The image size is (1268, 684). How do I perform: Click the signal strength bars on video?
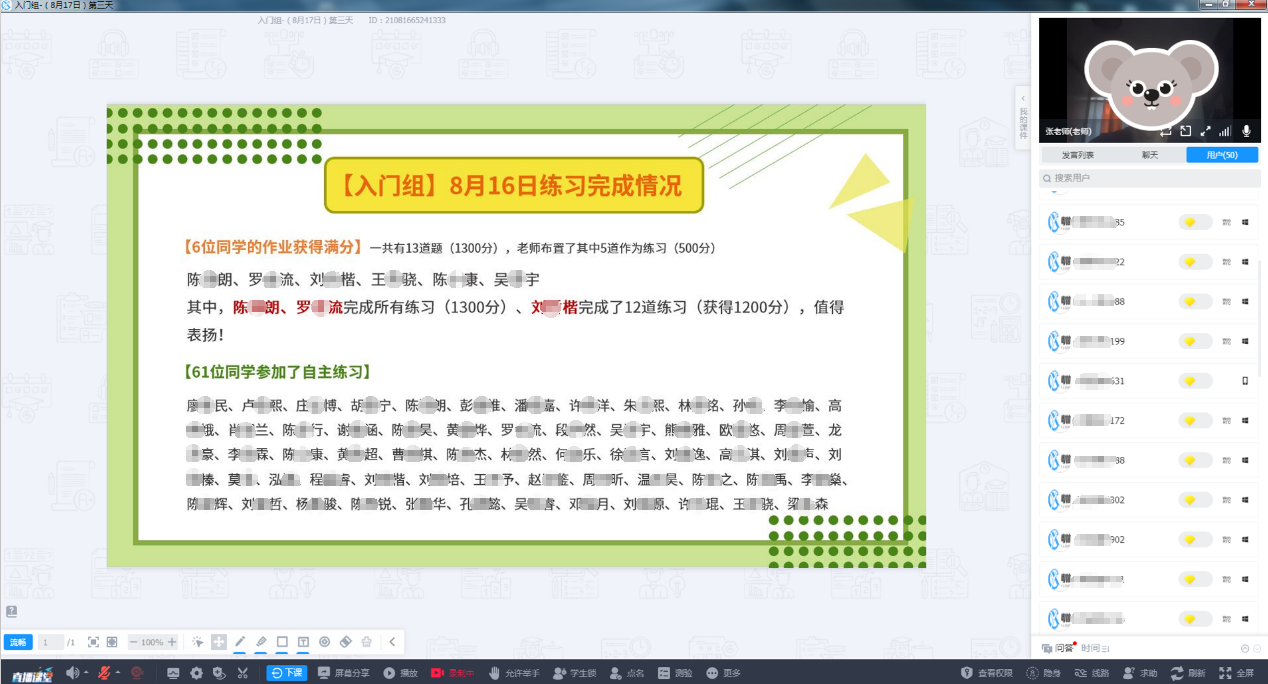1225,131
